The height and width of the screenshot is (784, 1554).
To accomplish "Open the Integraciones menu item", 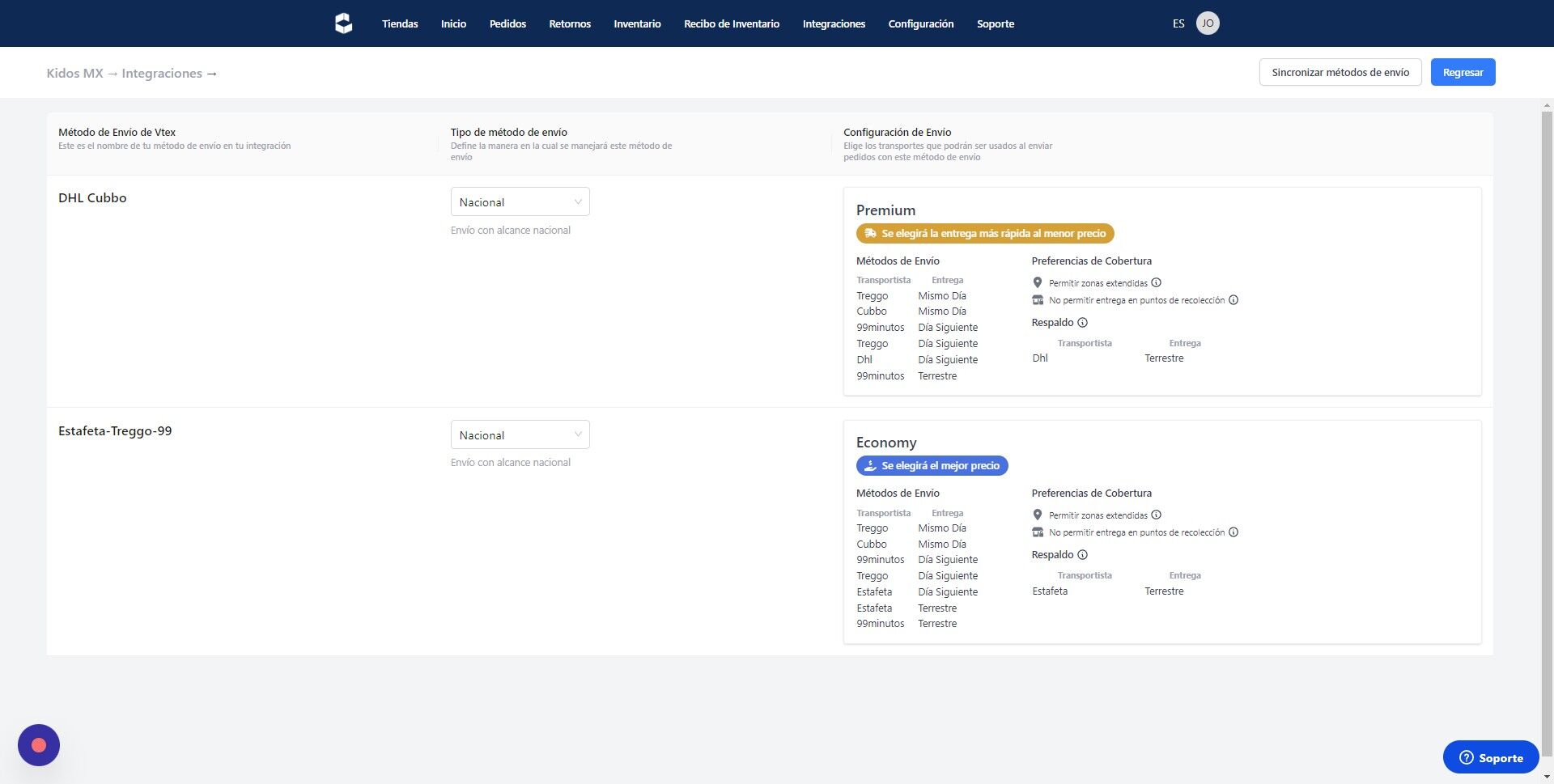I will pyautogui.click(x=834, y=23).
